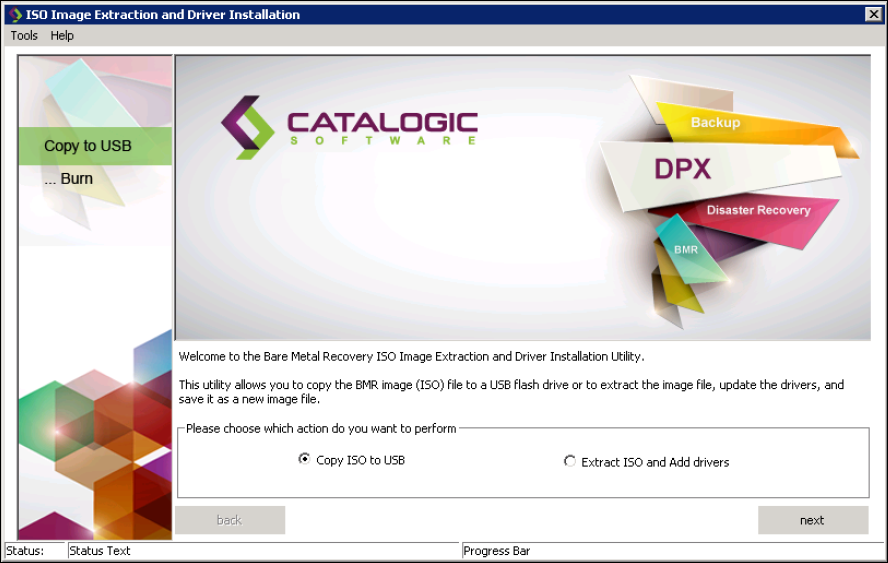Click the app icon in title bar

pyautogui.click(x=14, y=15)
